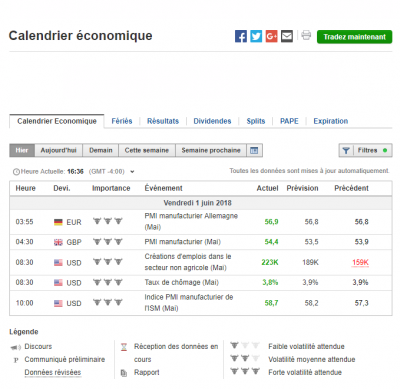Viewport: 400px width, 389px height.
Task: Click the 56,9 actual value
Action: pos(271,222)
